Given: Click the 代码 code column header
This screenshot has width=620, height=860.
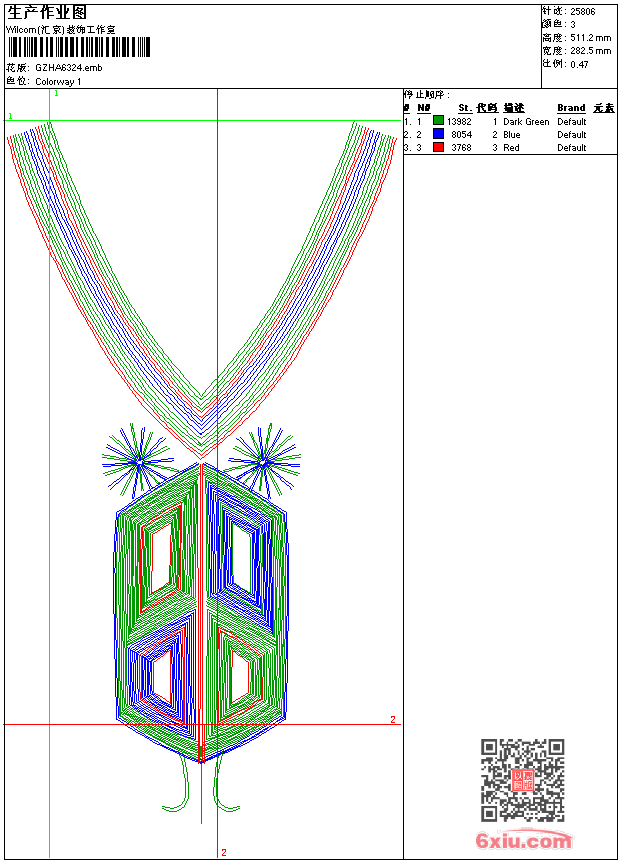Looking at the screenshot, I should 487,108.
